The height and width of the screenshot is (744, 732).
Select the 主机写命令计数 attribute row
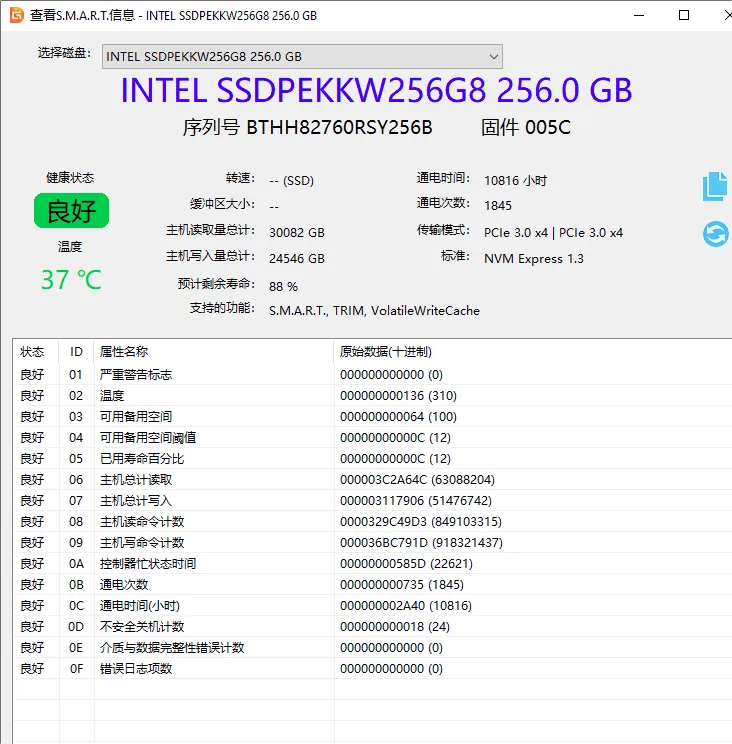point(372,542)
